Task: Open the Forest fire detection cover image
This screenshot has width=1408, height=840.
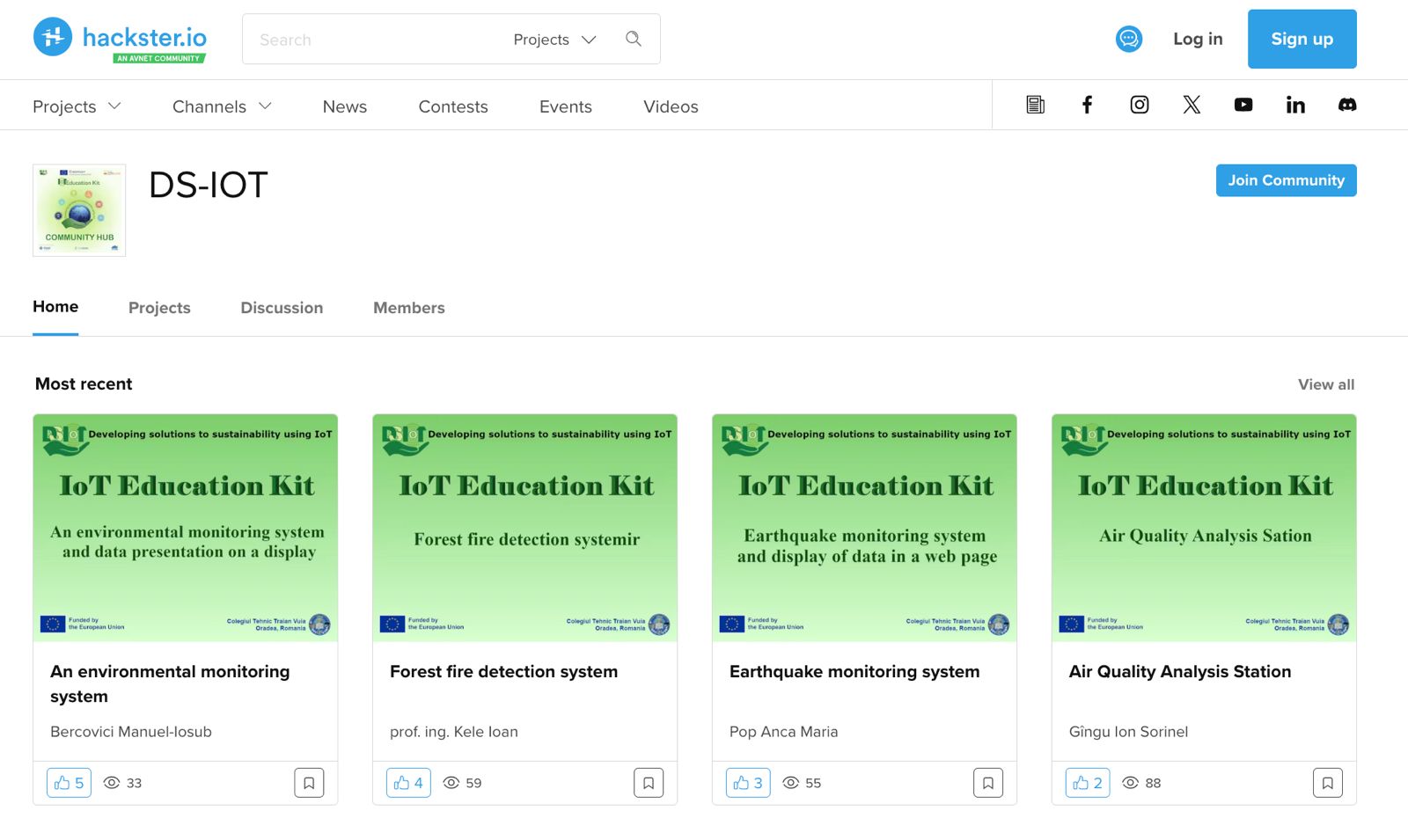Action: click(525, 528)
